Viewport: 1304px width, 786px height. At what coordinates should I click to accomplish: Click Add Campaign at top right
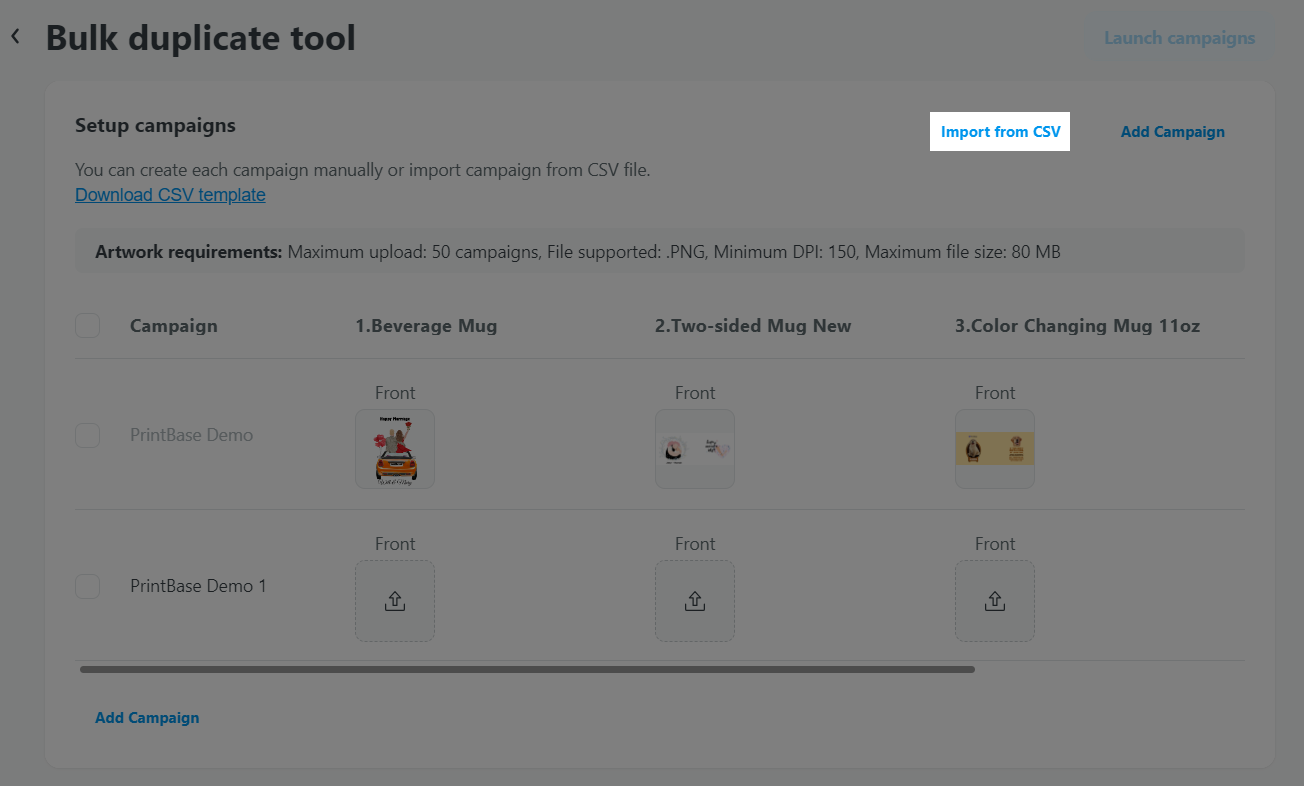coord(1172,132)
